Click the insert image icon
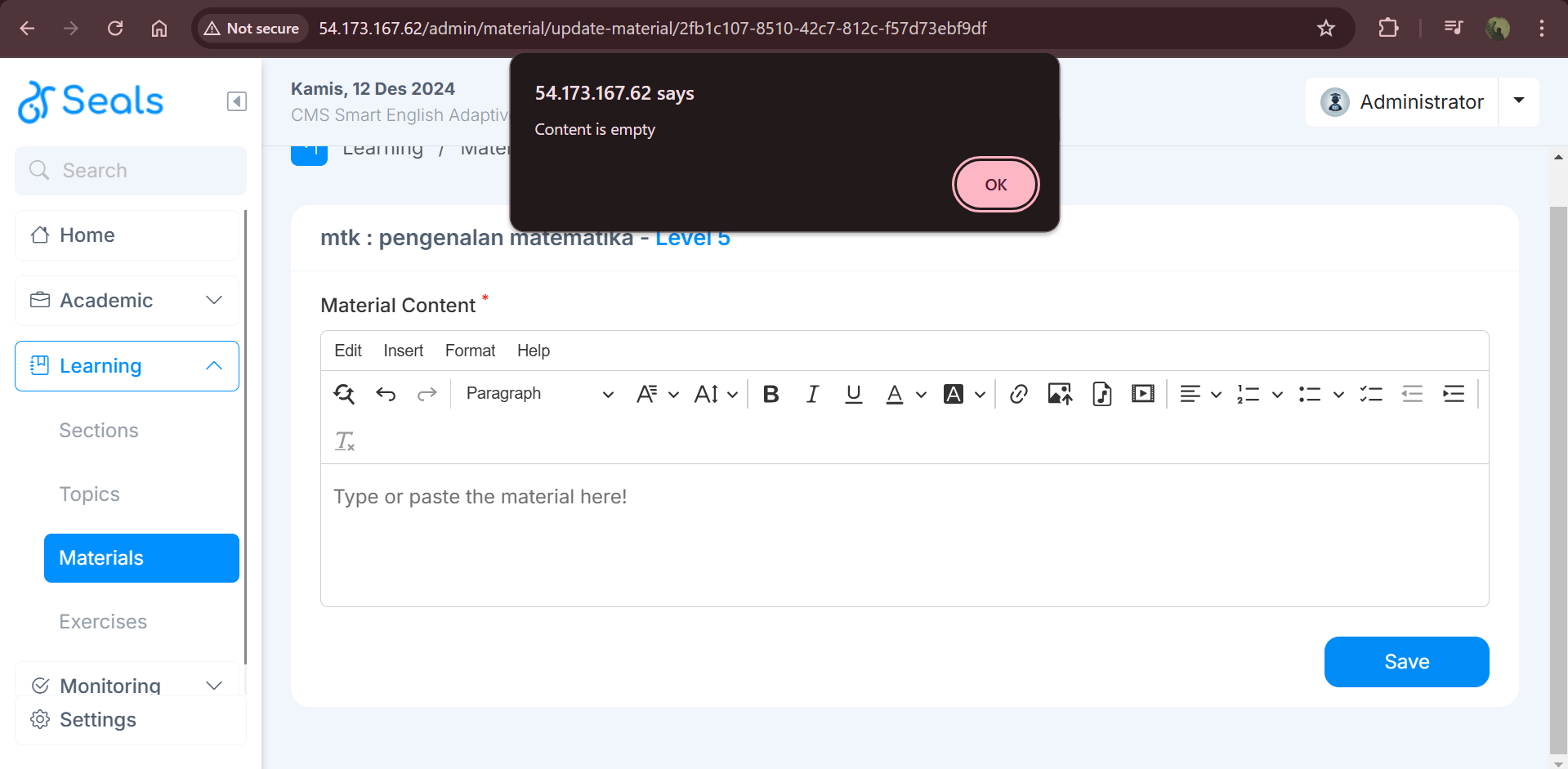 (x=1060, y=395)
